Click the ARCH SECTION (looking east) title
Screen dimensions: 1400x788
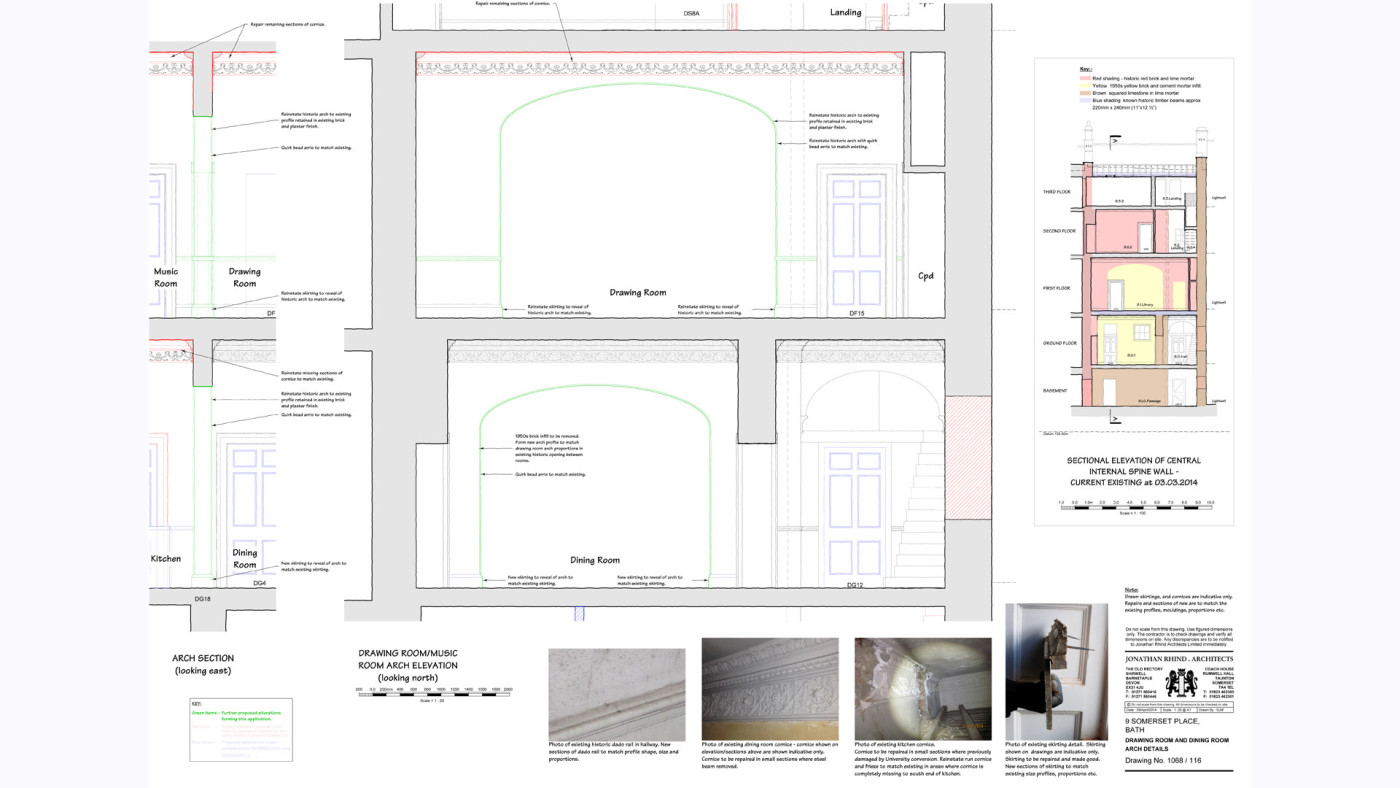203,664
